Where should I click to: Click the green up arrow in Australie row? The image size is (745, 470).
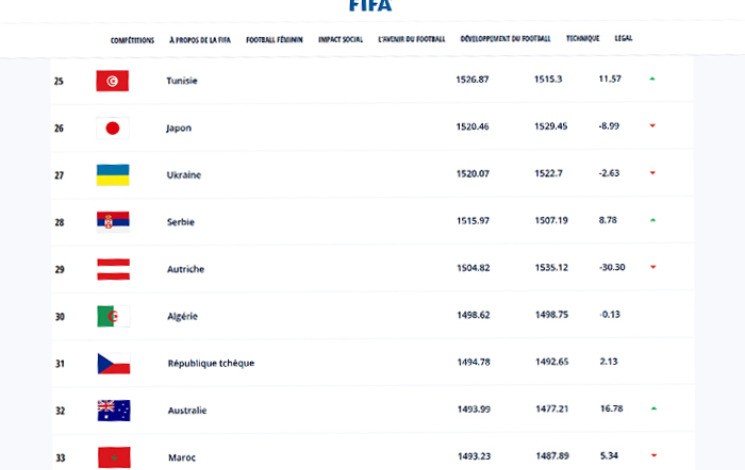pos(652,408)
